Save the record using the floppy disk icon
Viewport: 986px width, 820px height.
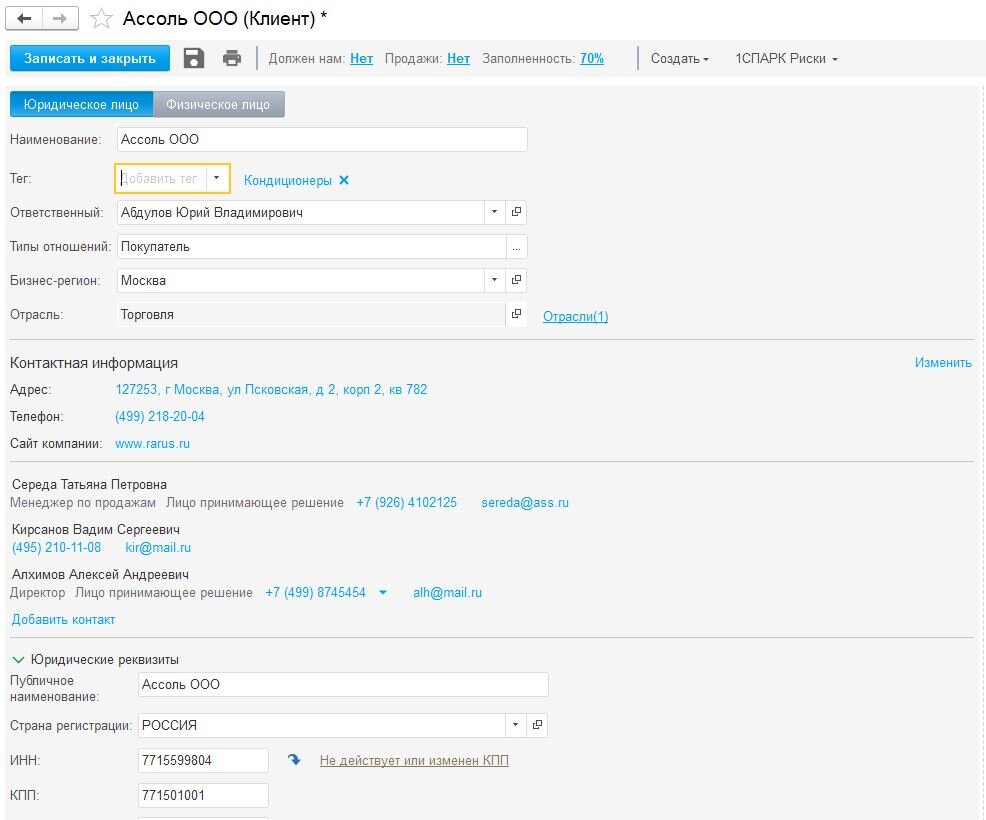(x=194, y=58)
